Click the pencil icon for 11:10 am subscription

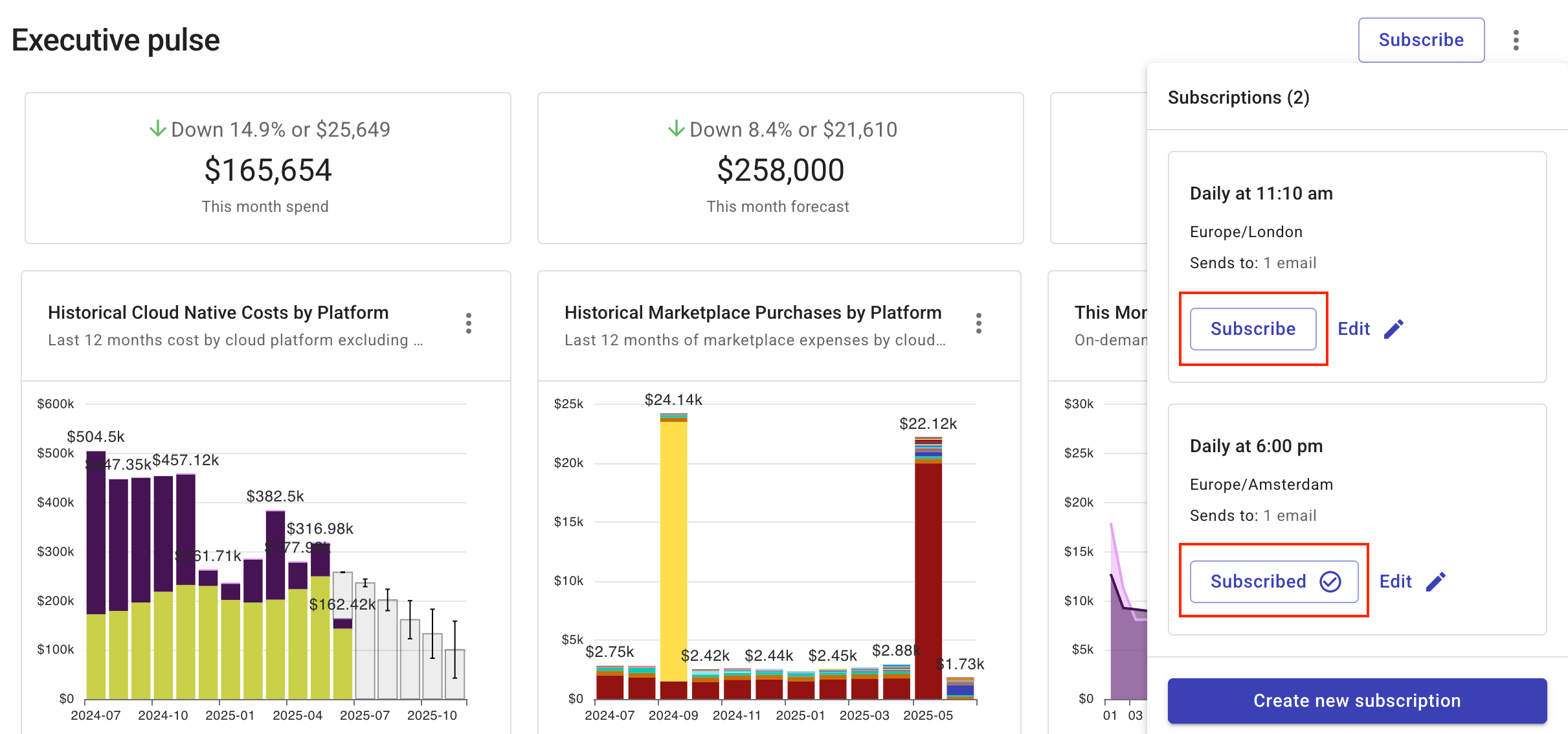pyautogui.click(x=1393, y=329)
